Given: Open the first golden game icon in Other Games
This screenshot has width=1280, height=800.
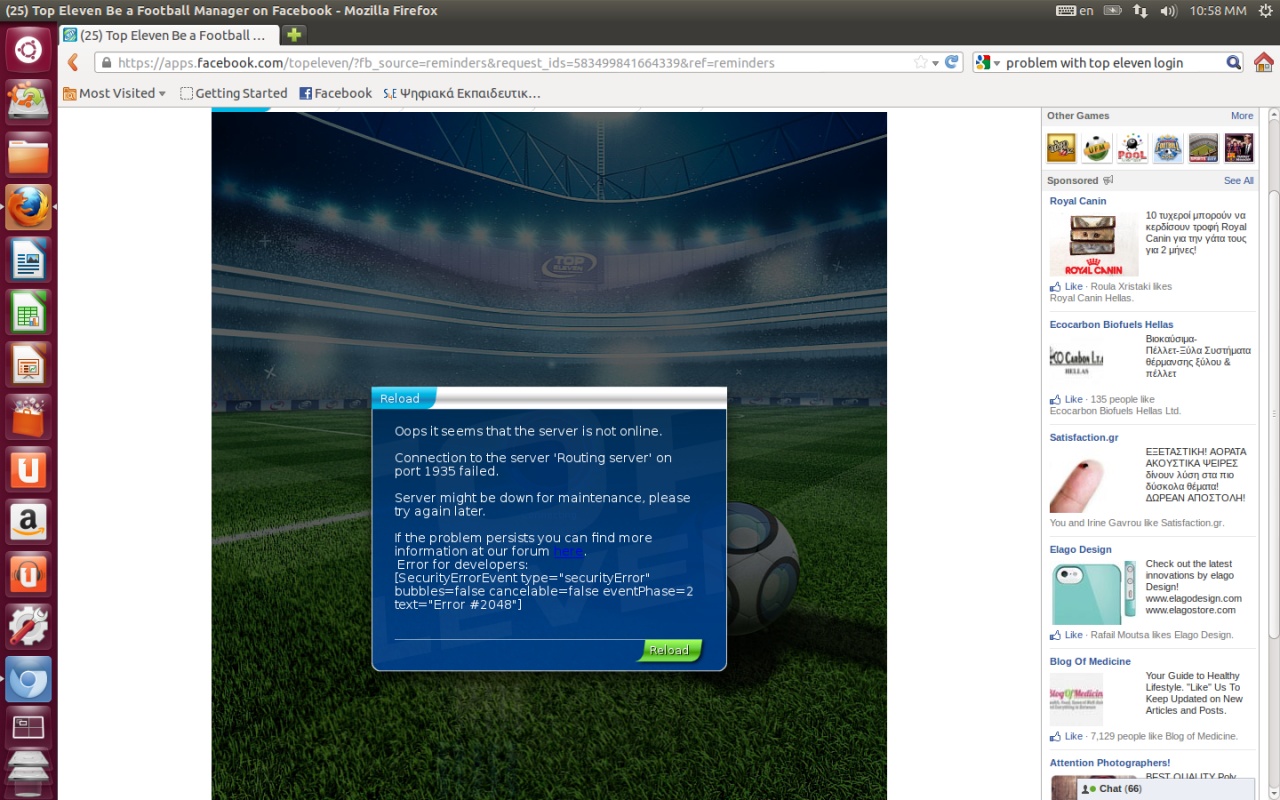Looking at the screenshot, I should [1061, 148].
